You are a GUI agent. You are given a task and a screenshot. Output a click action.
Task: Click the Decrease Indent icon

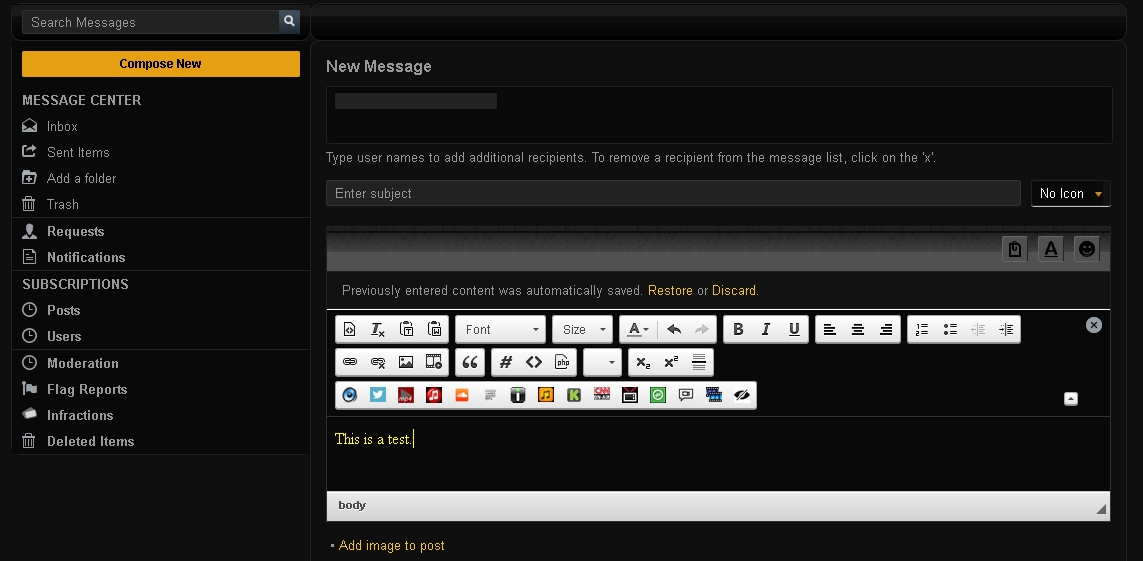point(978,329)
